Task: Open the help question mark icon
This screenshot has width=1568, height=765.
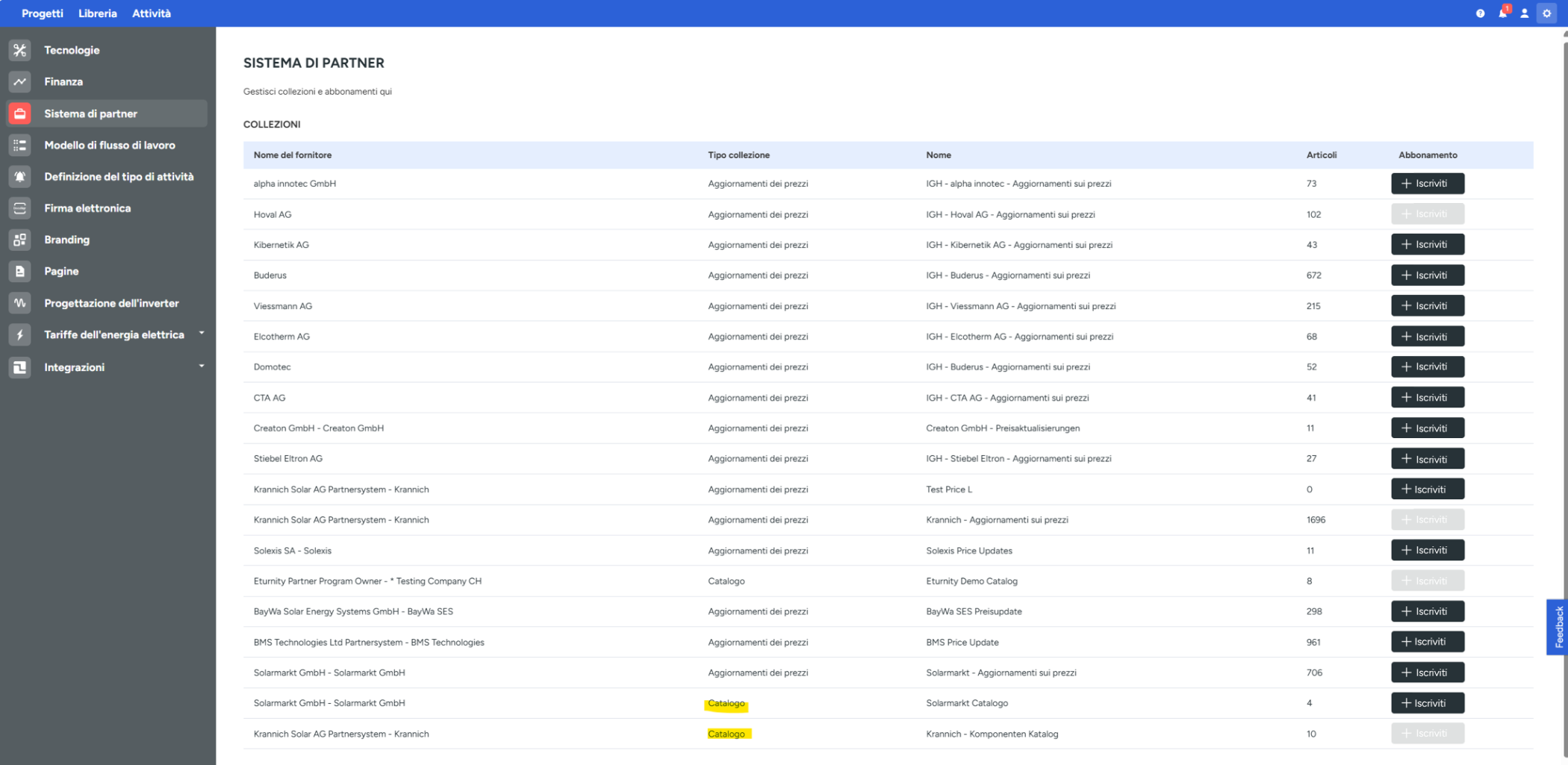Action: tap(1480, 13)
